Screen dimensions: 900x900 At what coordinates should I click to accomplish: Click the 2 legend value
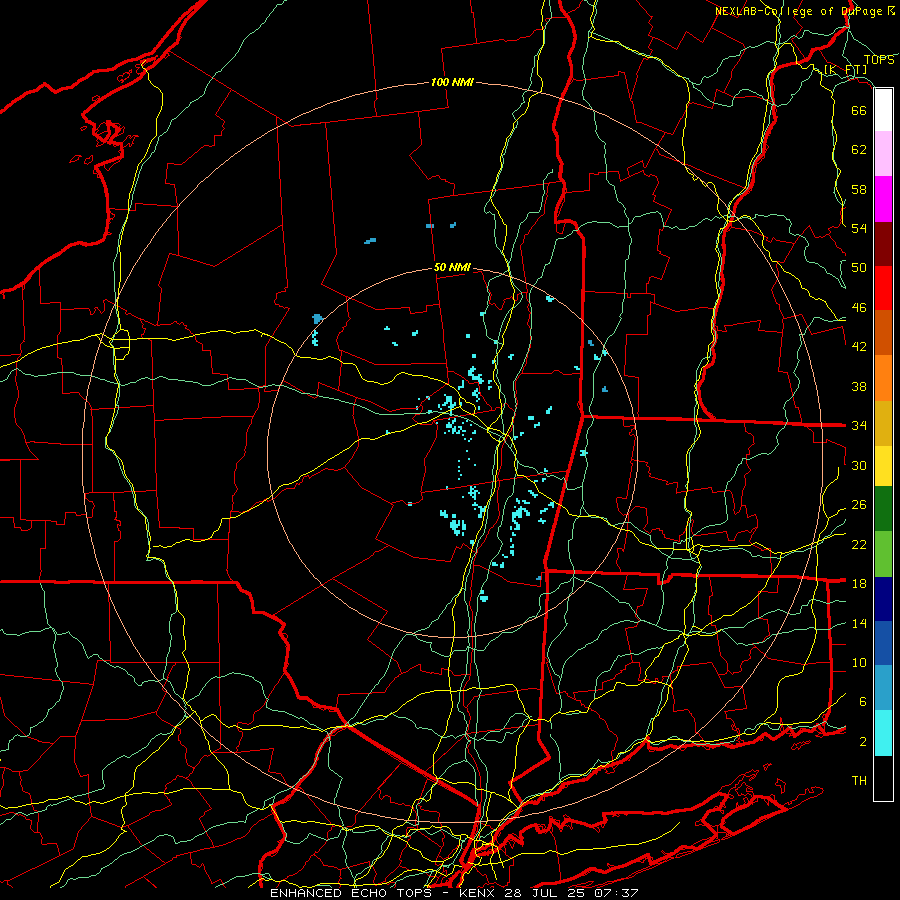[863, 742]
